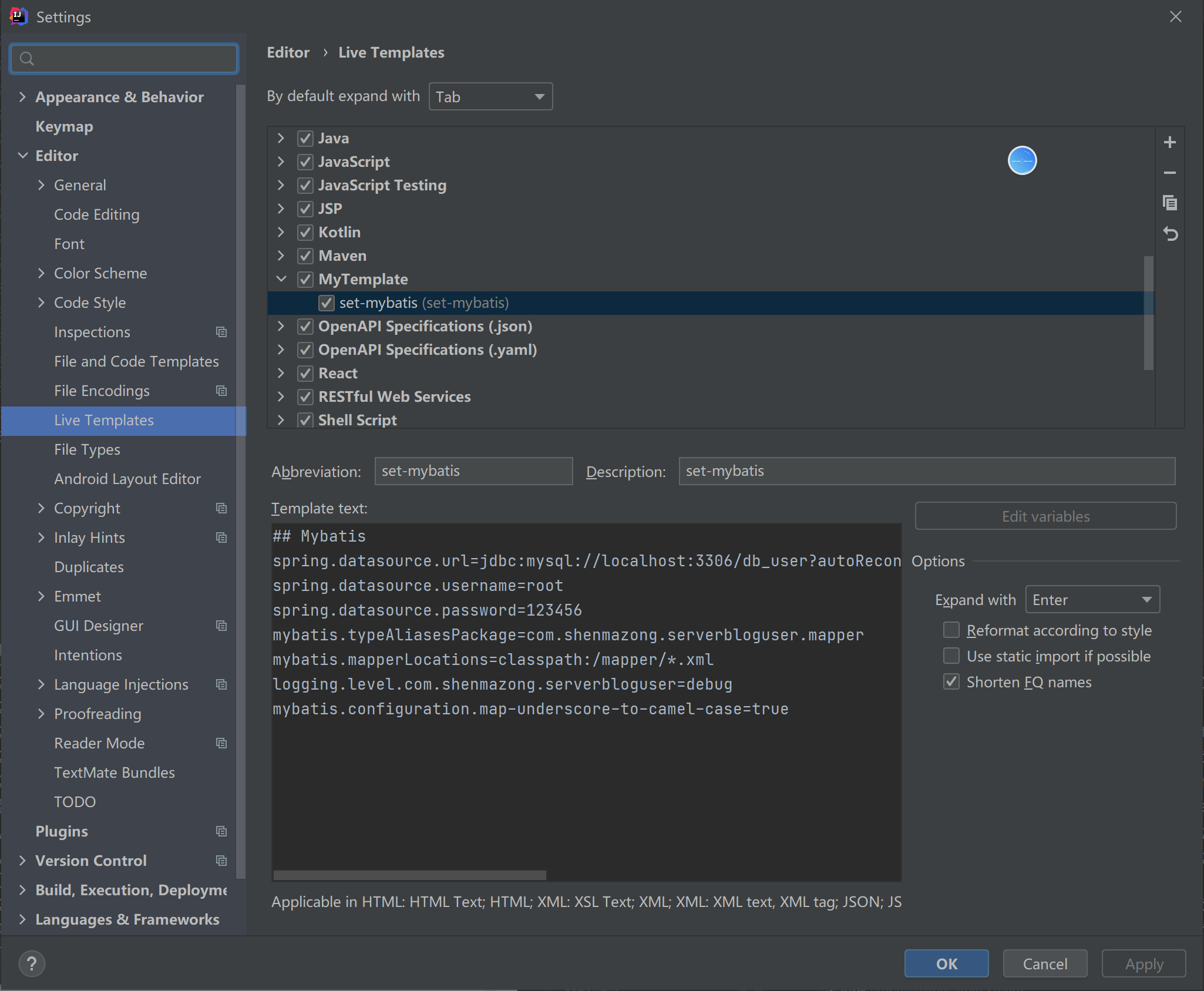Disable Shorten FQ names
The width and height of the screenshot is (1204, 991).
click(951, 682)
